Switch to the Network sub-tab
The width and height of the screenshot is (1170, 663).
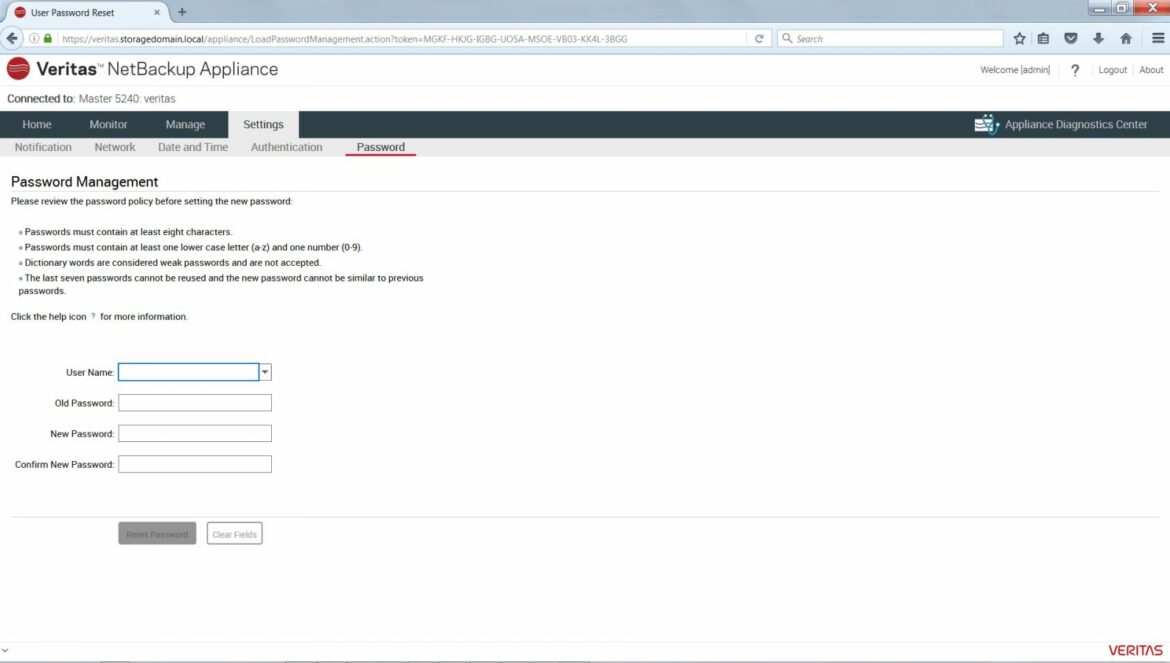tap(115, 147)
